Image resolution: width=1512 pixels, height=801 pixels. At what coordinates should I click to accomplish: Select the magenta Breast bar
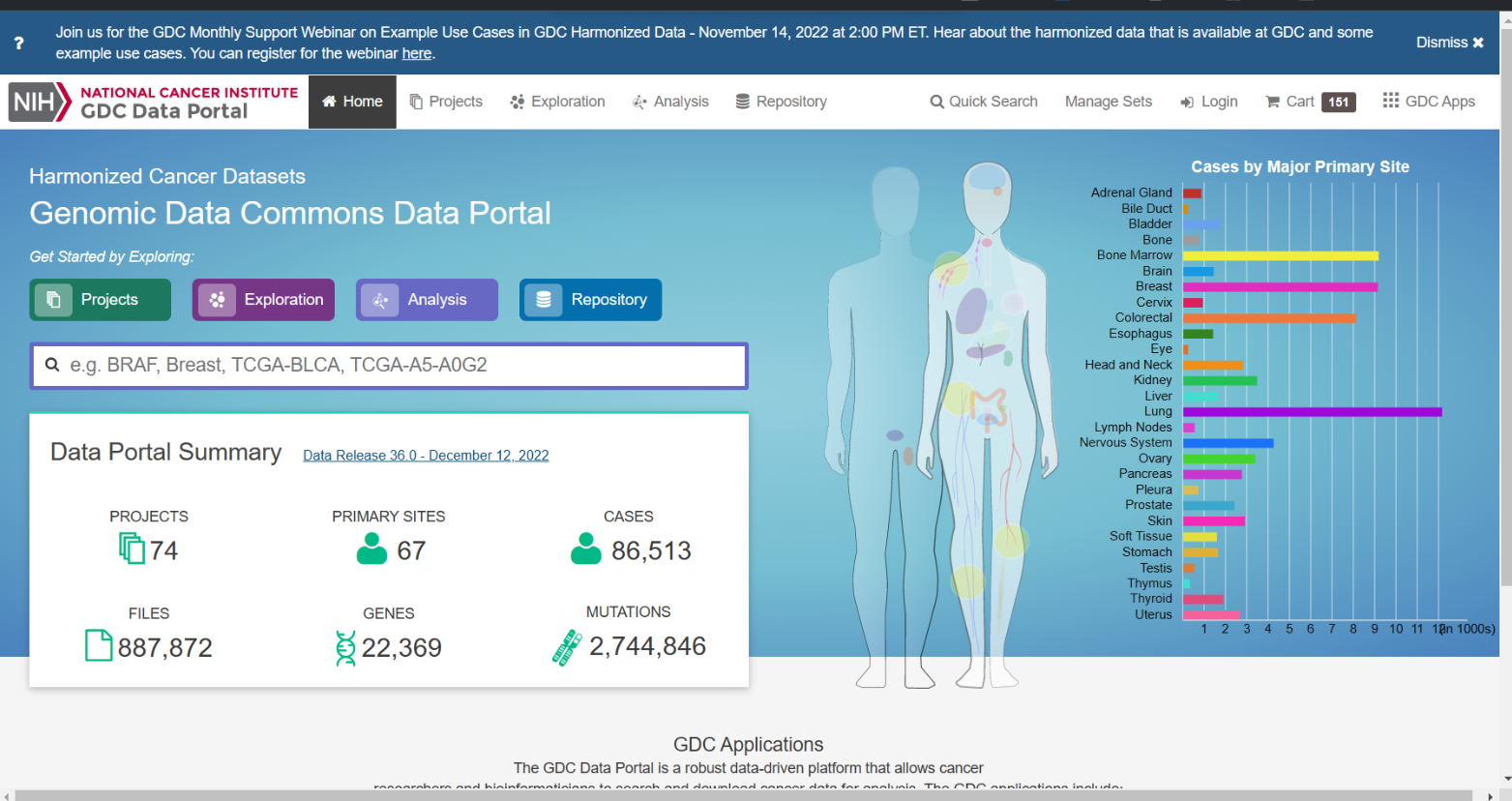(x=1280, y=287)
